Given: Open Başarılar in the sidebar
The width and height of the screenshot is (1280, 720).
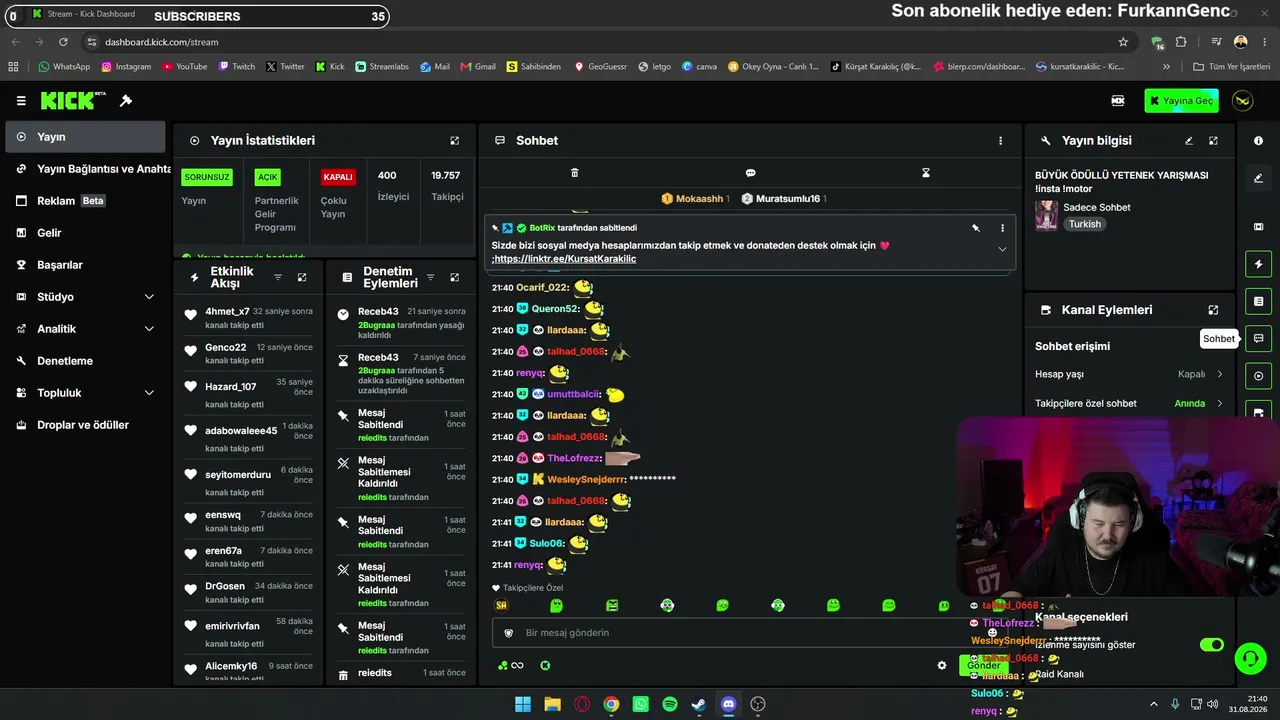Looking at the screenshot, I should 85,265.
